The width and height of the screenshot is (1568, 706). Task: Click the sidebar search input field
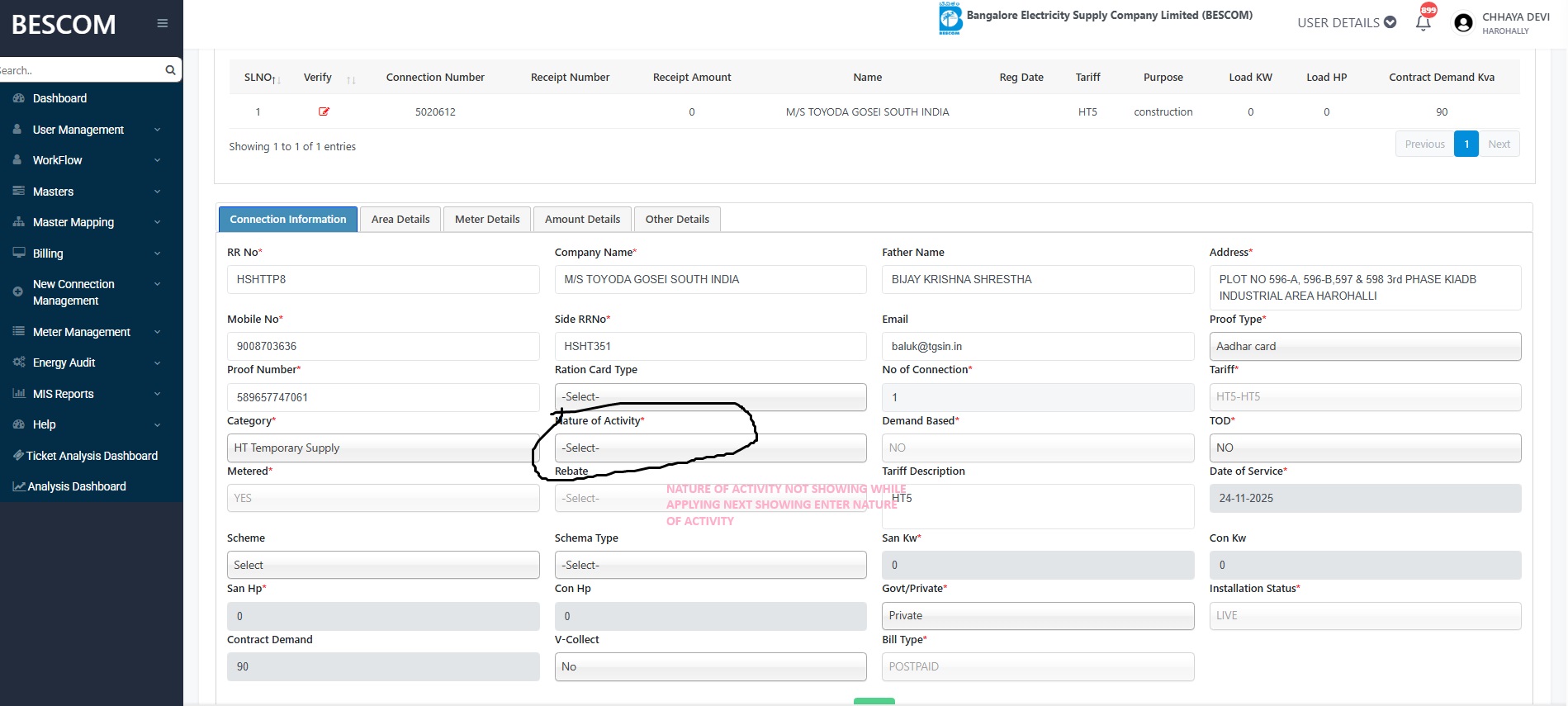[81, 70]
